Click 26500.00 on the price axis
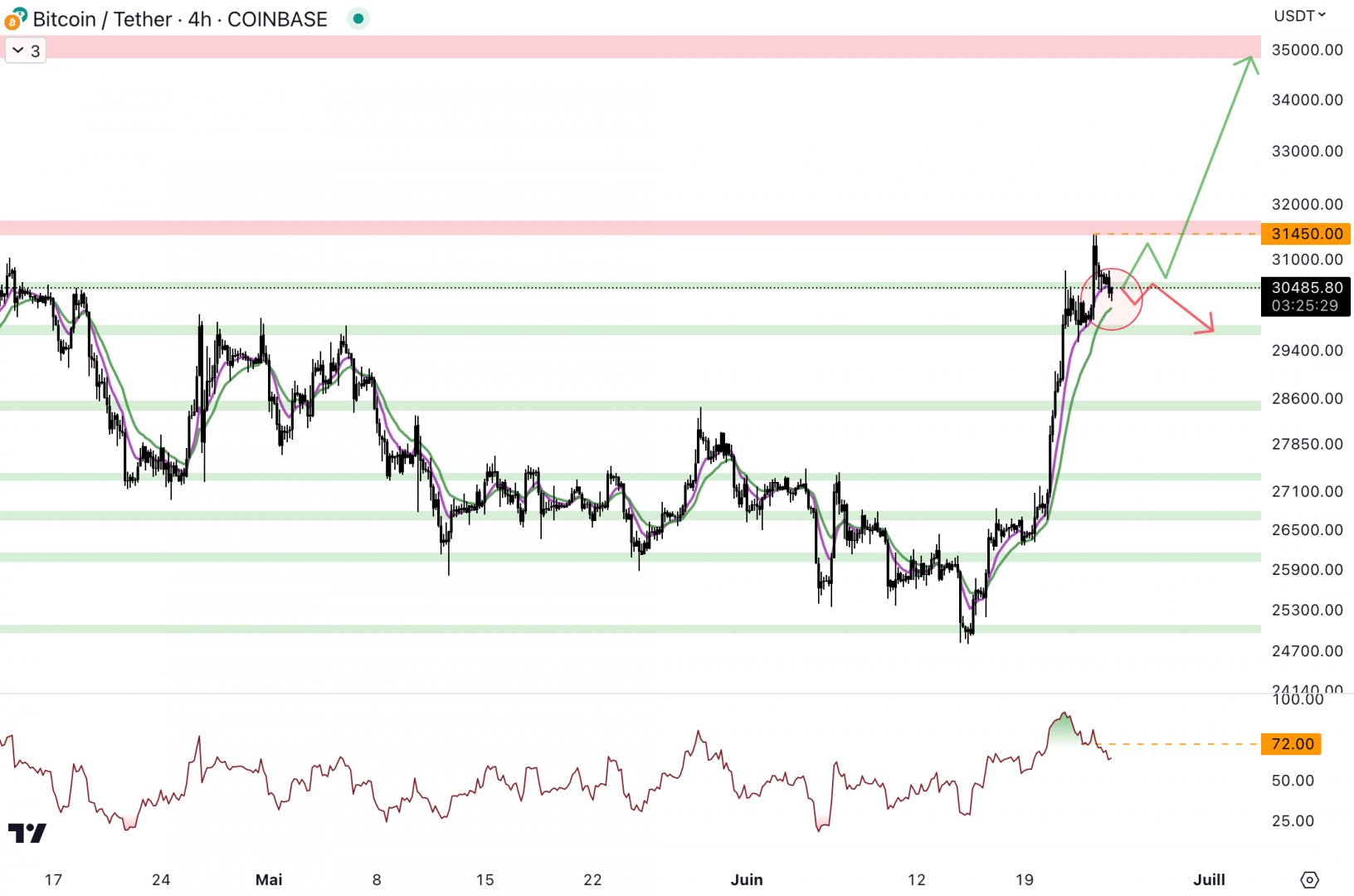Image resolution: width=1354 pixels, height=896 pixels. [1308, 529]
